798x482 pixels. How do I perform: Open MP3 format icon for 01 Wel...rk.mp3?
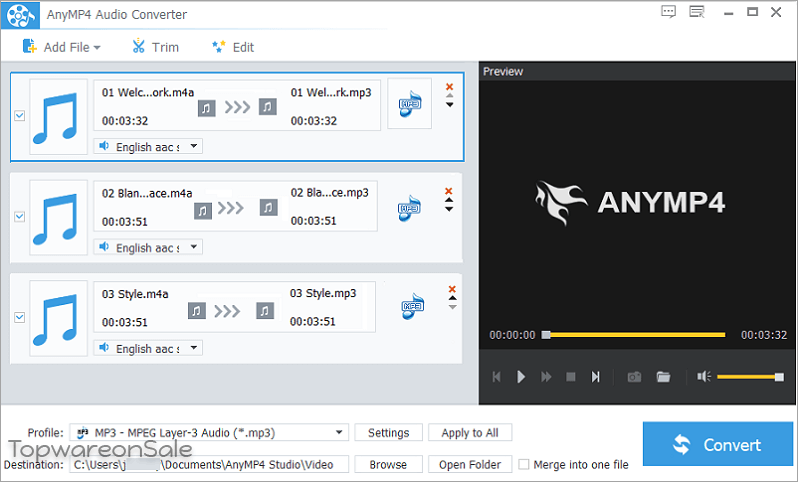tap(410, 103)
